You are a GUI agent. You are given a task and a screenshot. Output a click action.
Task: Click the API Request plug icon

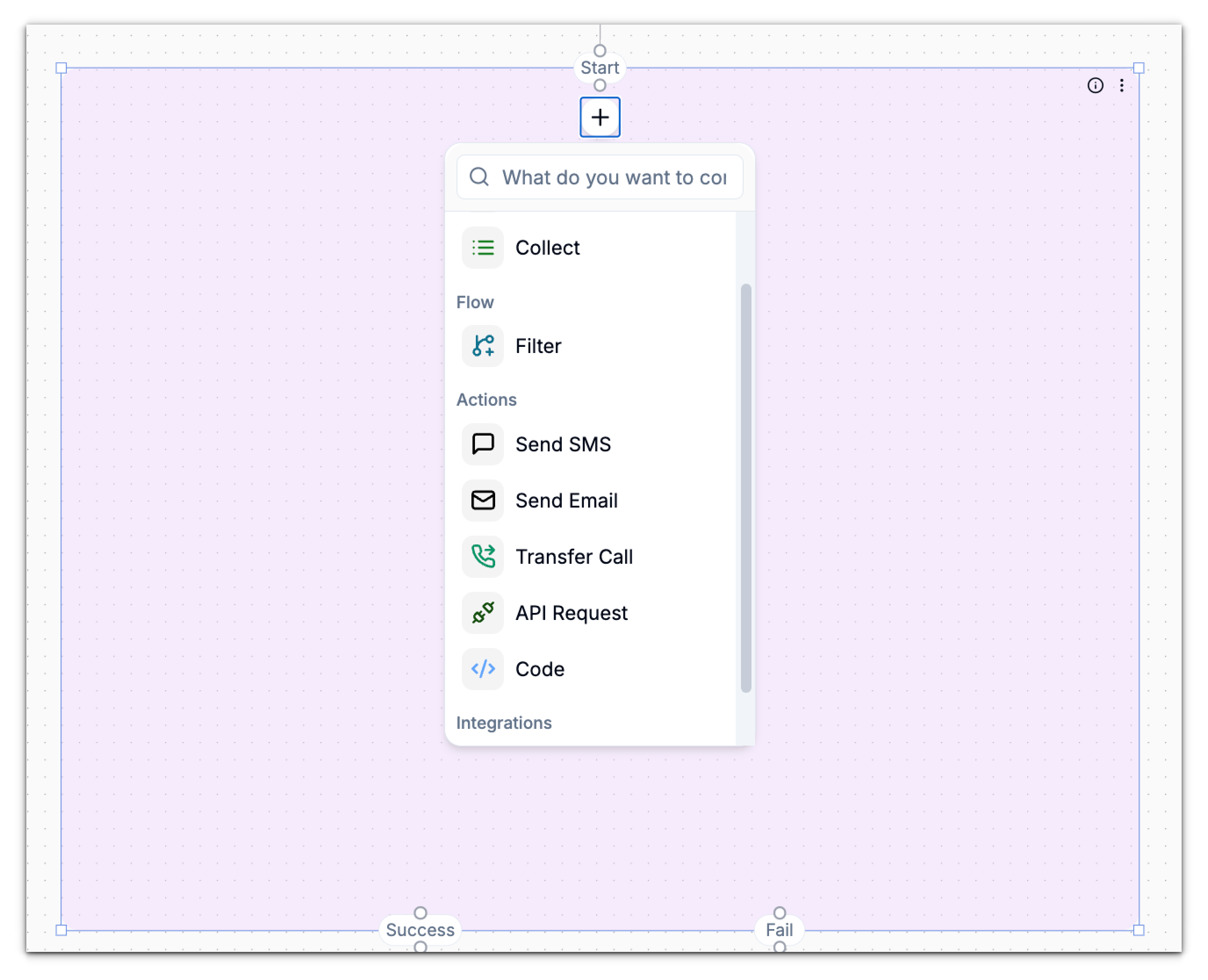(x=483, y=613)
